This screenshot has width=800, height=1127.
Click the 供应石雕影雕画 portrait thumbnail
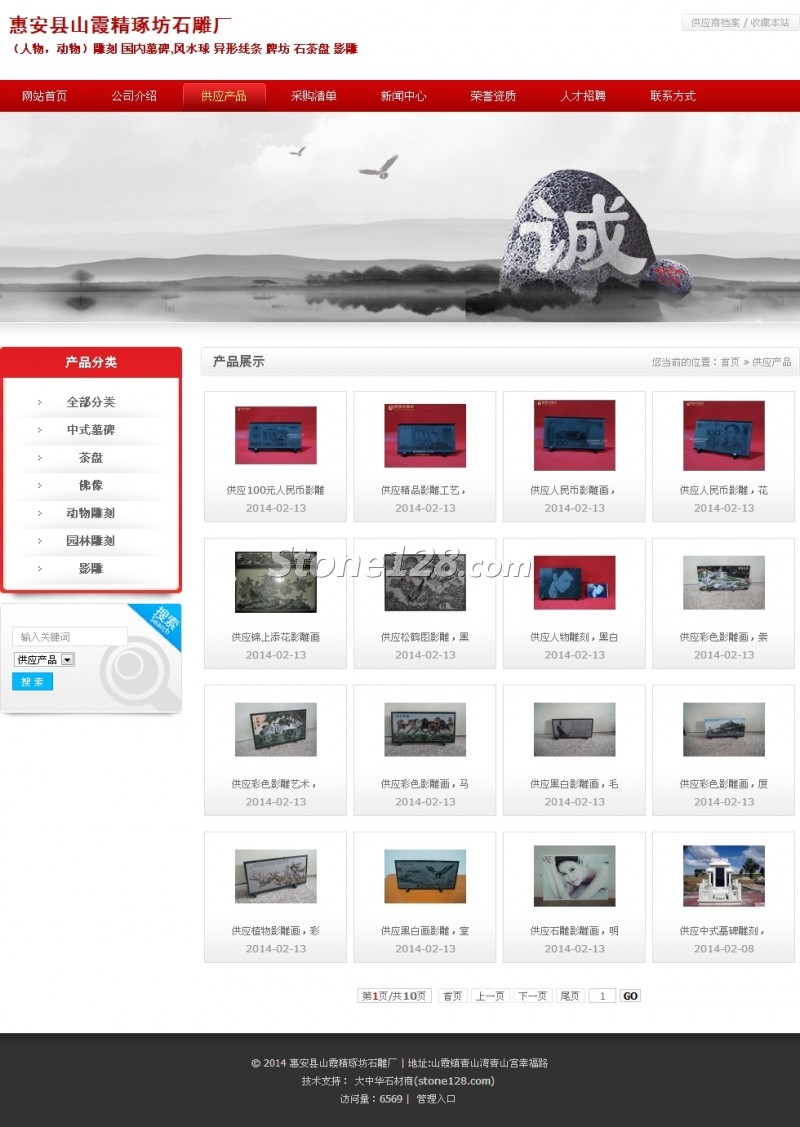click(574, 876)
